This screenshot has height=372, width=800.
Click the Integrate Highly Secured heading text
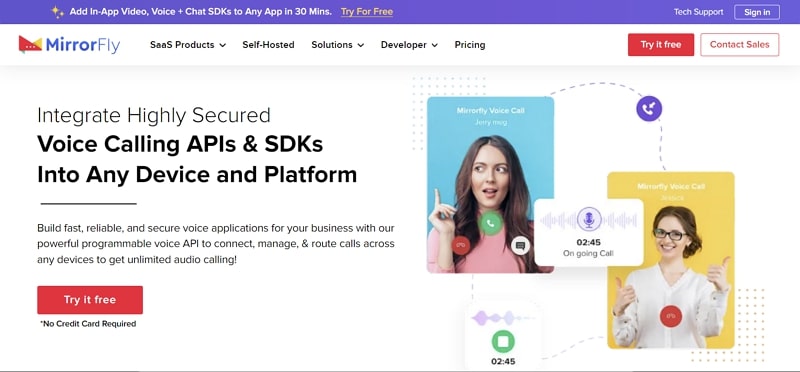(x=154, y=115)
